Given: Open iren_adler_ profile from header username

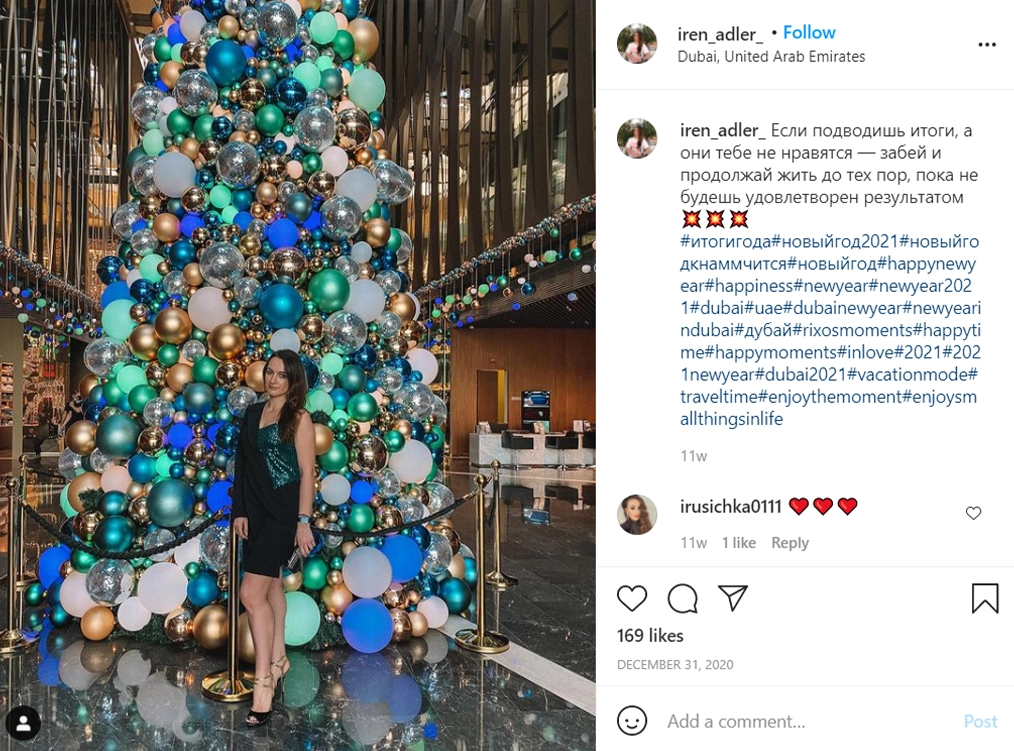Looking at the screenshot, I should (x=720, y=34).
